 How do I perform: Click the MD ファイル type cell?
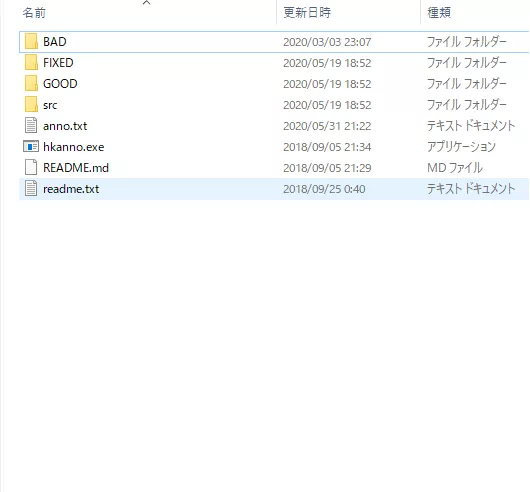[455, 168]
